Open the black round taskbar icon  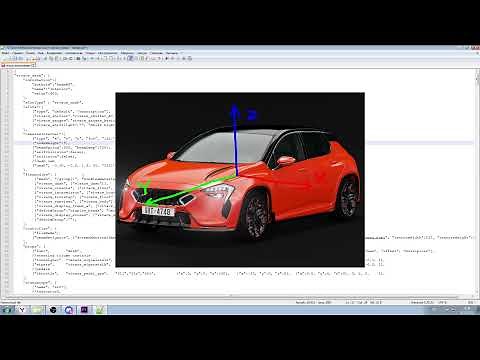click(53, 310)
